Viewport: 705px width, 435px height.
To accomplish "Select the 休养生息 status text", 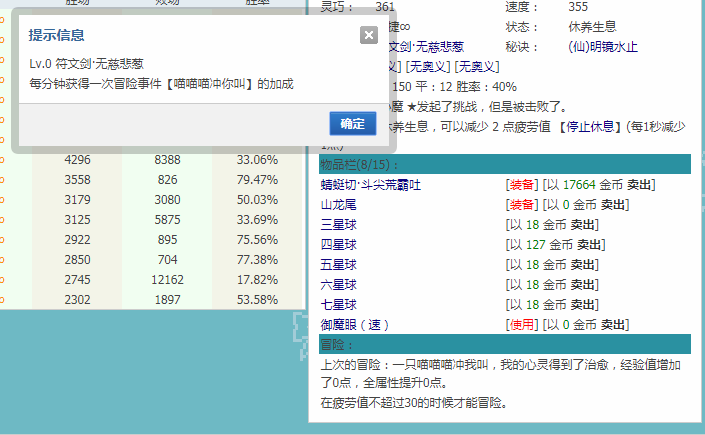I will click(x=592, y=27).
